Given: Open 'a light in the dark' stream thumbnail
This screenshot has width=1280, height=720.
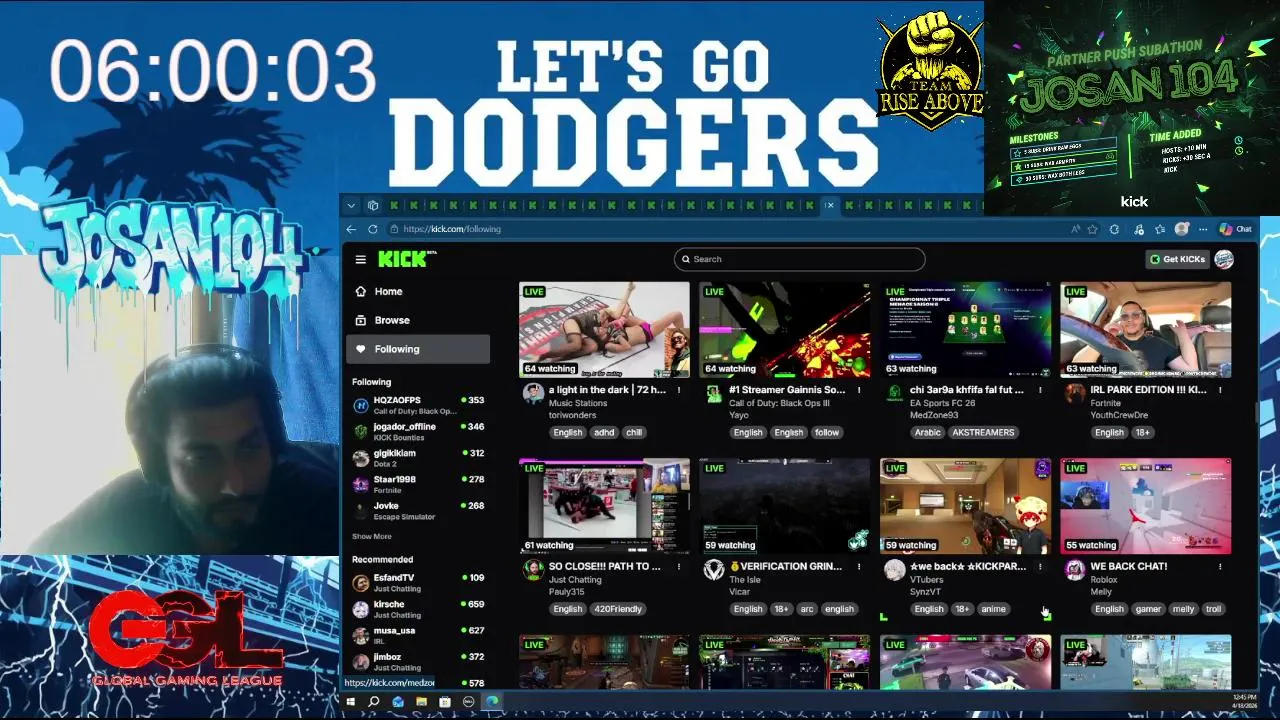Looking at the screenshot, I should 604,330.
